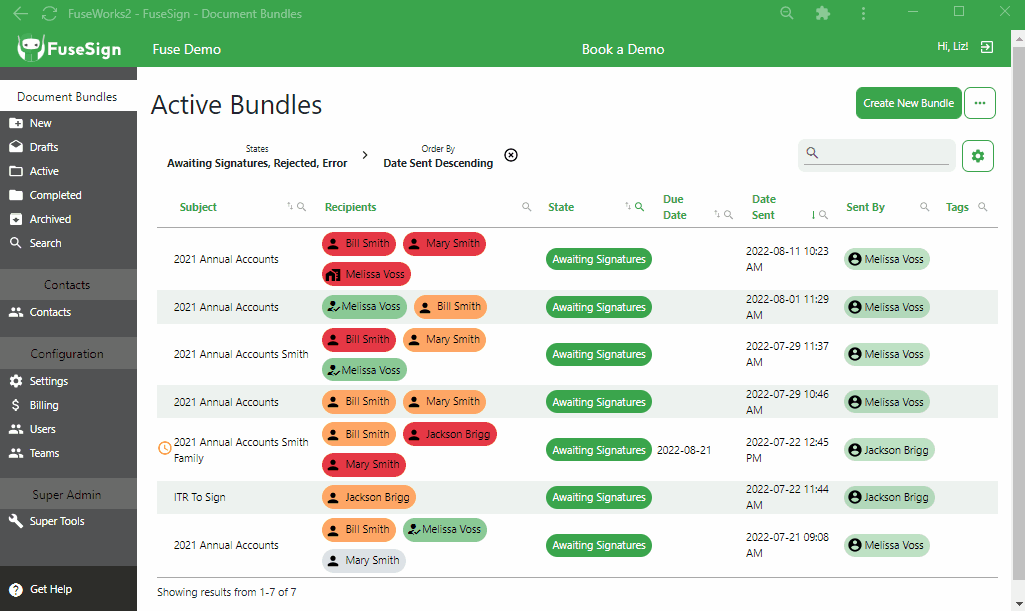Open the ellipsis dropdown next to Create New Bundle

click(x=979, y=102)
